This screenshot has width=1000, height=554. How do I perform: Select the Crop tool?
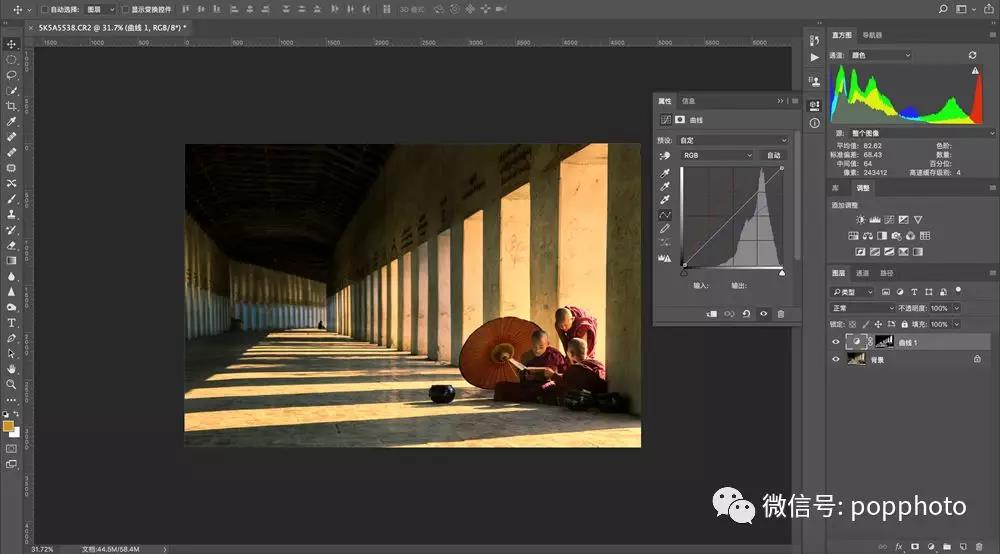click(x=11, y=106)
